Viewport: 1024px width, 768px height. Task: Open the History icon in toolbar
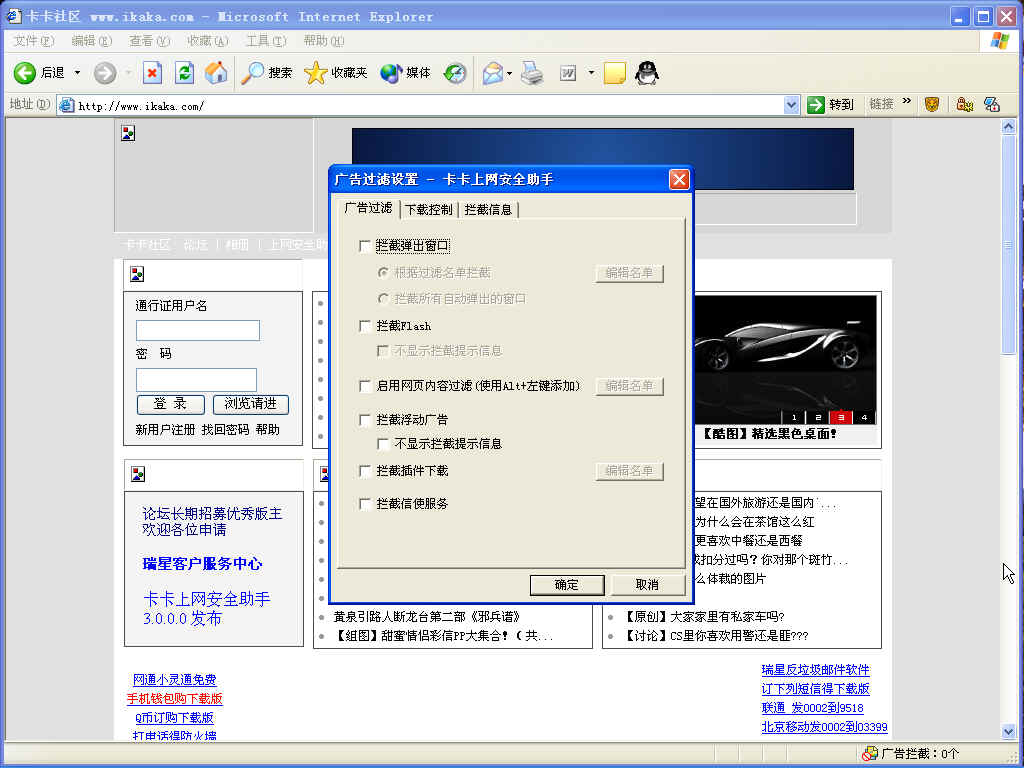[x=455, y=72]
